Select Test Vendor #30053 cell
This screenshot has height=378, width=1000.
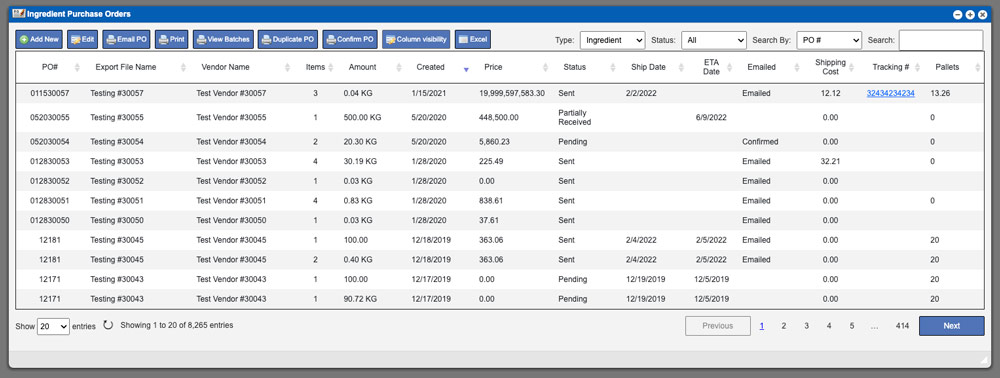pos(231,161)
